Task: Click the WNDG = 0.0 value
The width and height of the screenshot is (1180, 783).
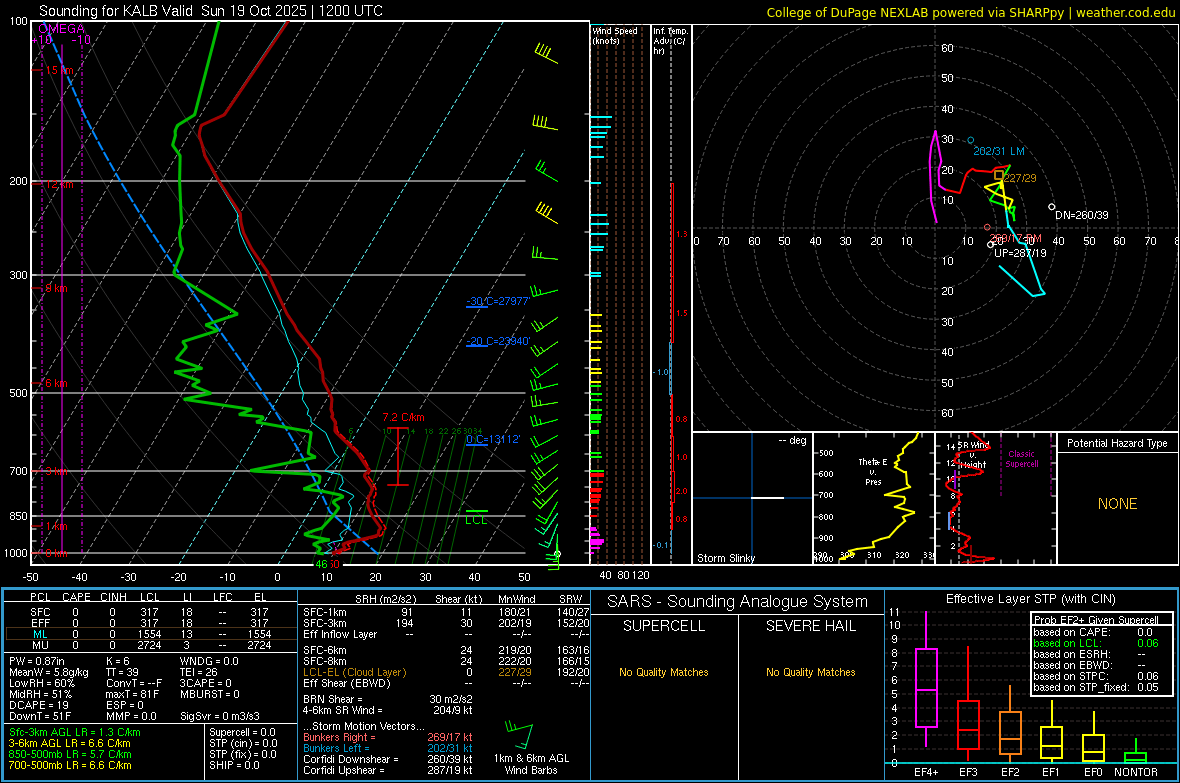Action: point(209,661)
